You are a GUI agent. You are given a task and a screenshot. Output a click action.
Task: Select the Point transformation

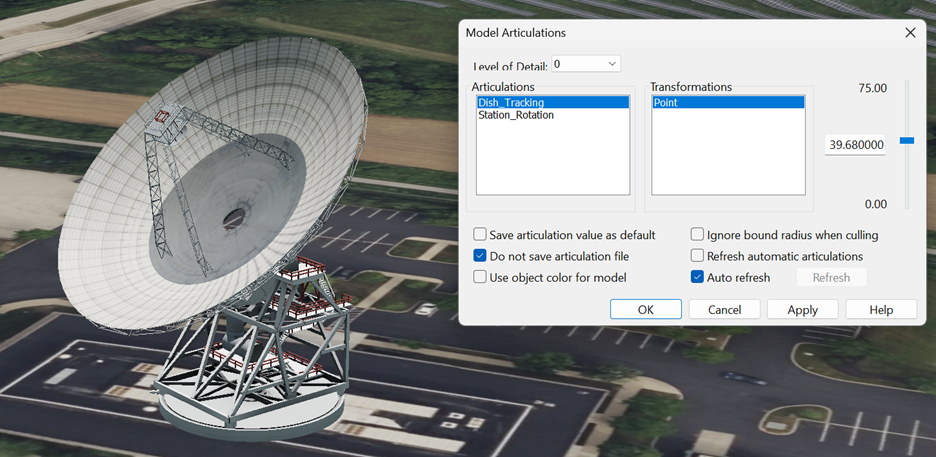coord(728,103)
